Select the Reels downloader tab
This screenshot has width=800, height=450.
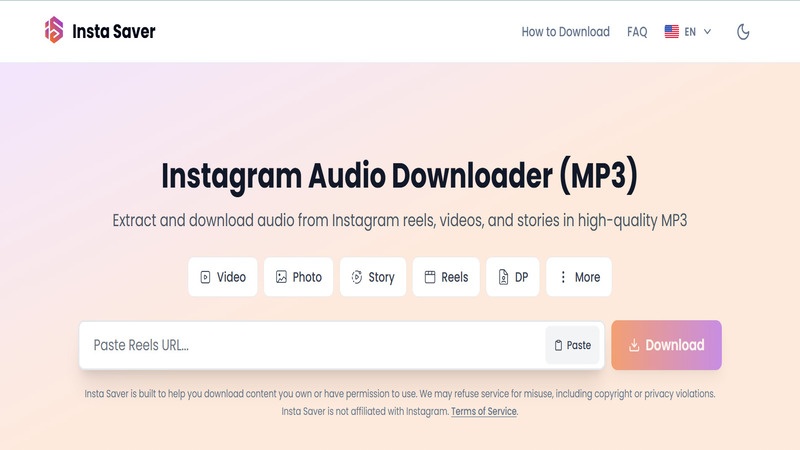click(x=446, y=277)
